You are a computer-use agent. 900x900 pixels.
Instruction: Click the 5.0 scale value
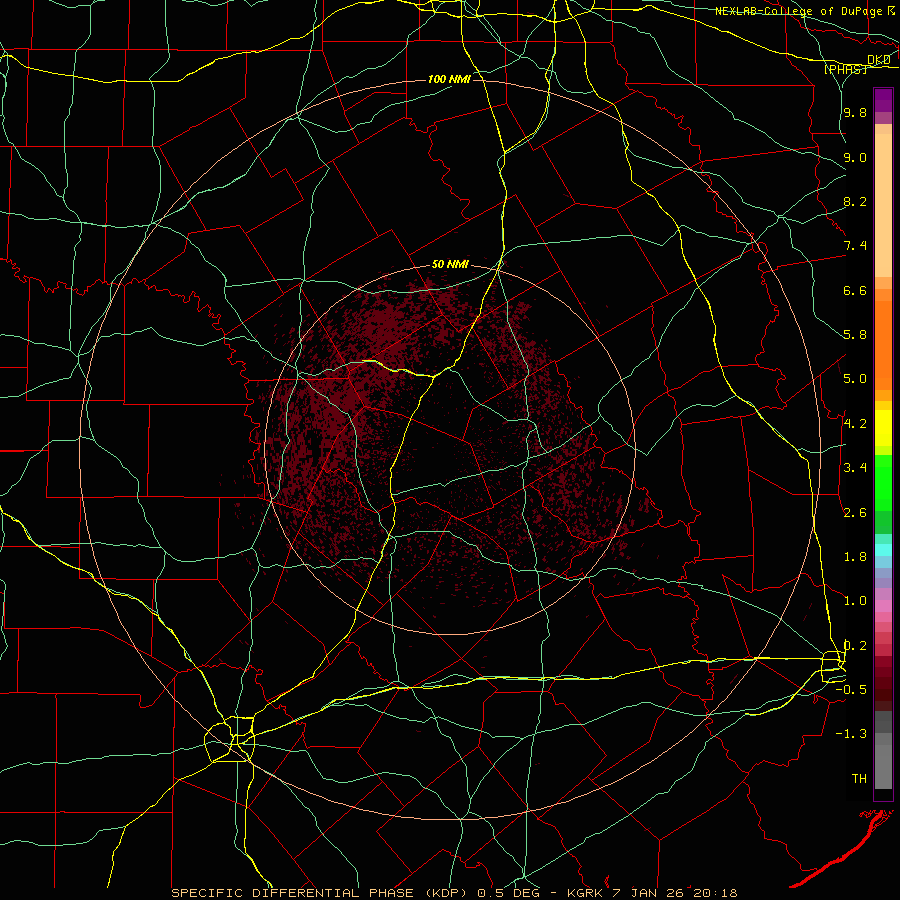pos(855,379)
